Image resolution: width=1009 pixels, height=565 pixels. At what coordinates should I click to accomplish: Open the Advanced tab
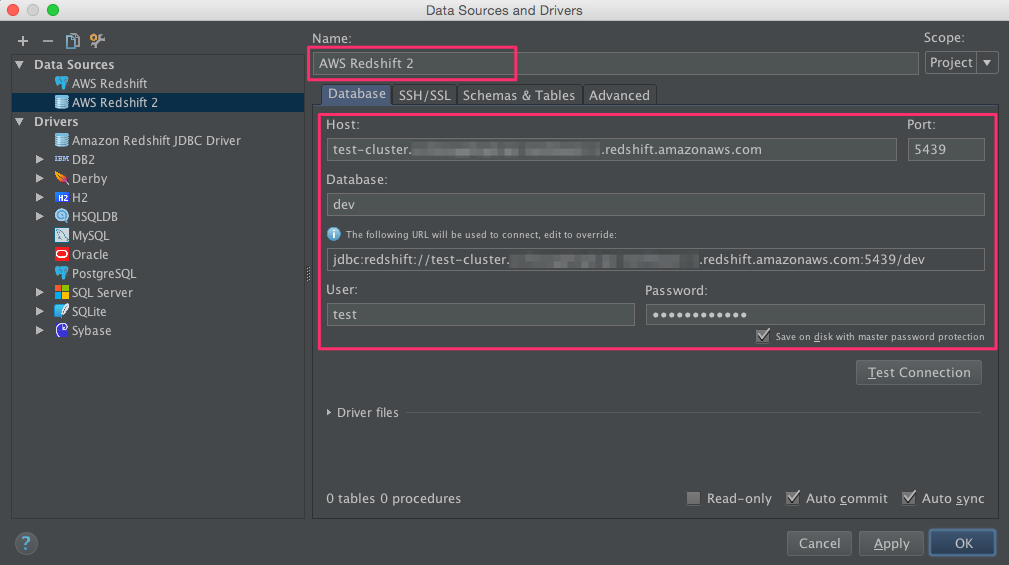pyautogui.click(x=619, y=95)
